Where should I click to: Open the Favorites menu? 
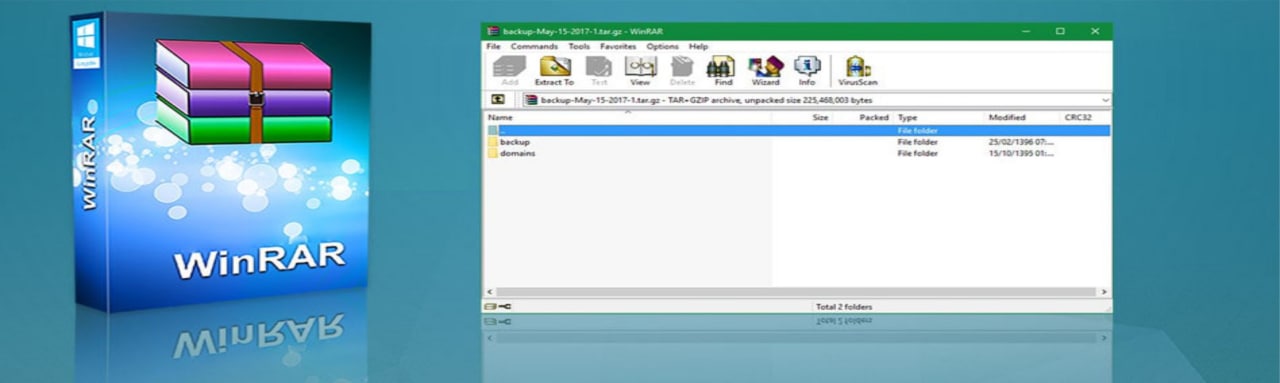(618, 46)
